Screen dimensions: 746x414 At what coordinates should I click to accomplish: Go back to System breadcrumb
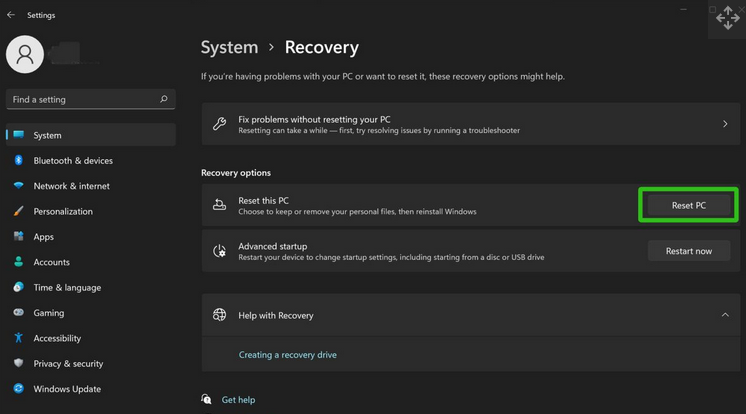click(x=229, y=47)
